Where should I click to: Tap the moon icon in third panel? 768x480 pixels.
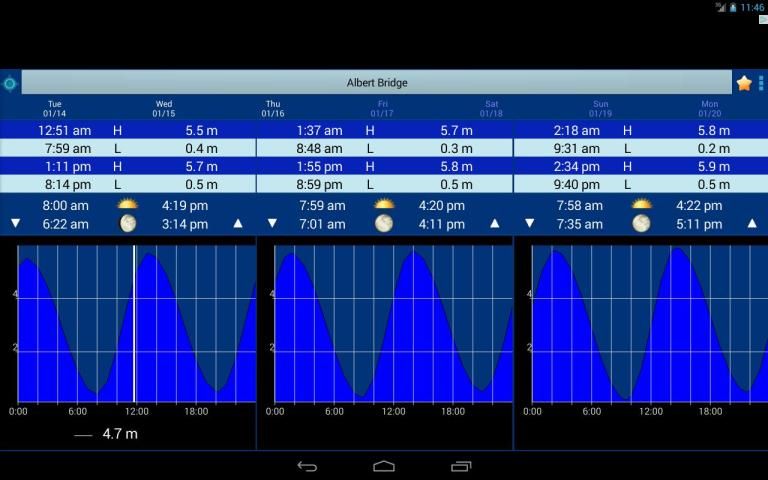coord(641,224)
